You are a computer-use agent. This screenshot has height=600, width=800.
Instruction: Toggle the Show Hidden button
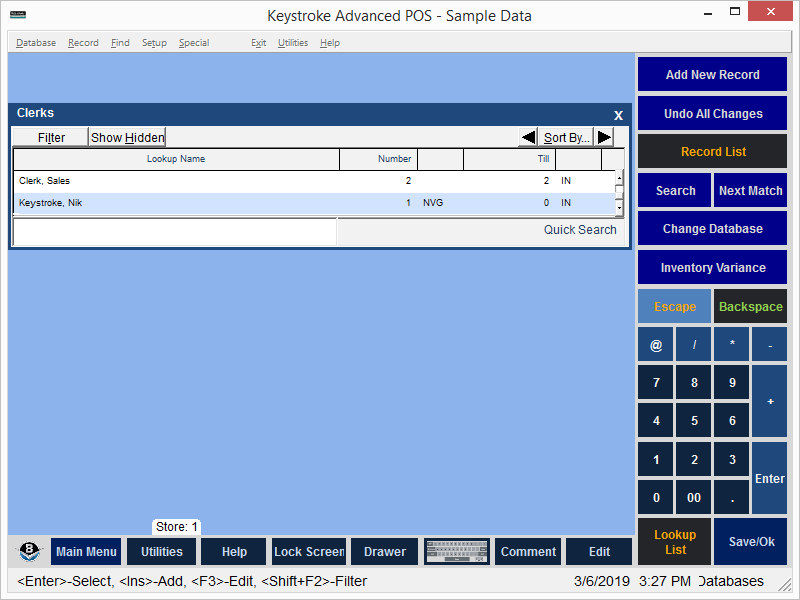(127, 138)
